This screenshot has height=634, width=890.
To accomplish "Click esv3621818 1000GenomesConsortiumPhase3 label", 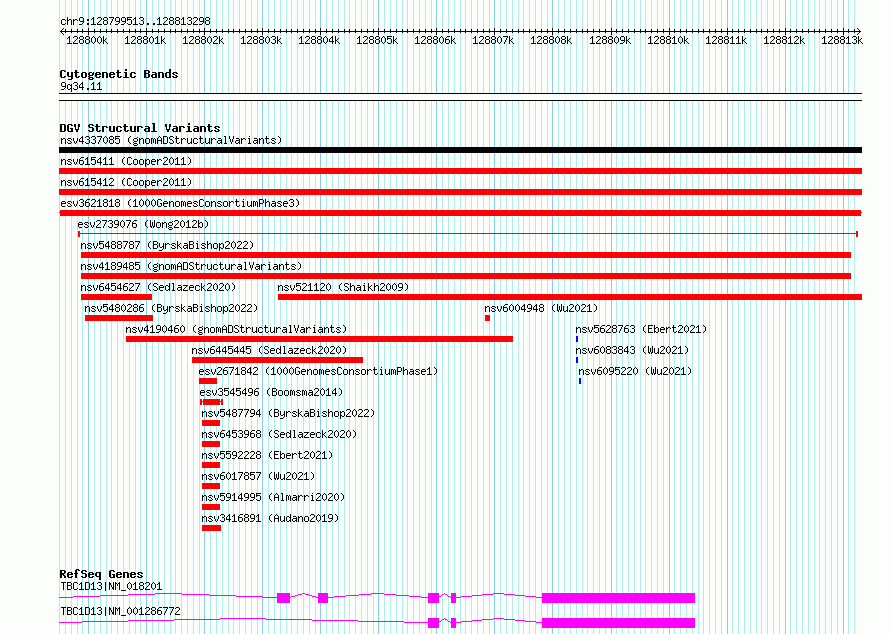I will click(180, 203).
